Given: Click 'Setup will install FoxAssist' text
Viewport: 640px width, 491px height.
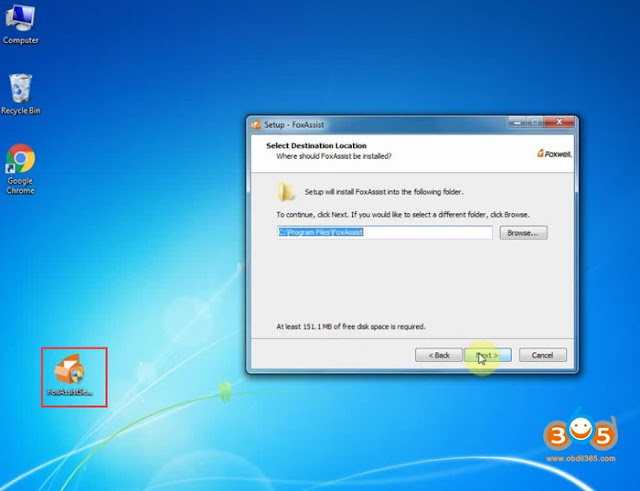Looking at the screenshot, I should pyautogui.click(x=384, y=192).
